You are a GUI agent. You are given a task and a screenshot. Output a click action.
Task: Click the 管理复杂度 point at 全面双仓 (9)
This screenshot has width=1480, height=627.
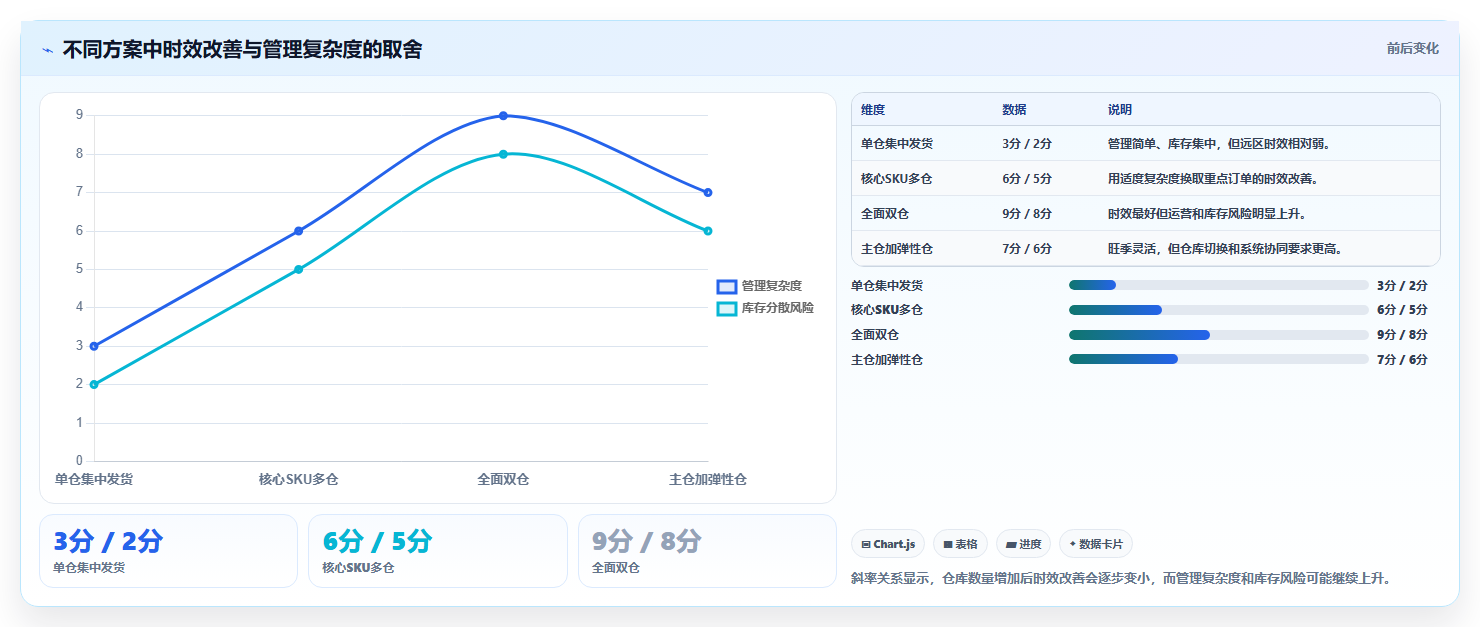click(503, 116)
